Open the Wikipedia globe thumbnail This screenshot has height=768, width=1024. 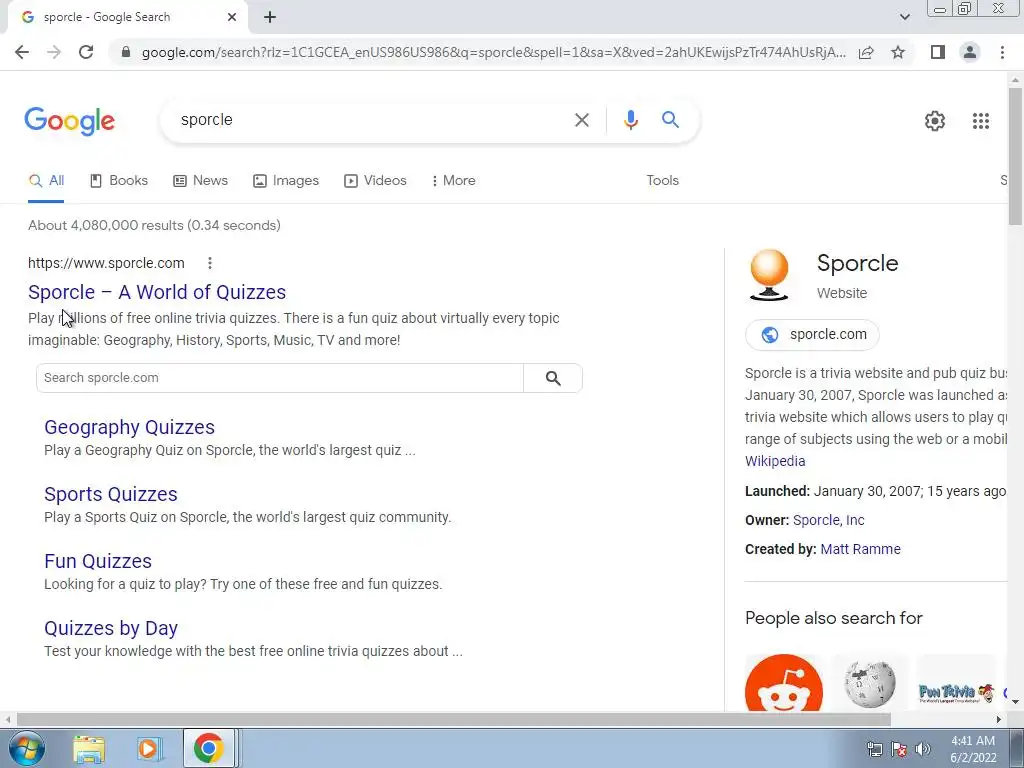click(x=869, y=682)
